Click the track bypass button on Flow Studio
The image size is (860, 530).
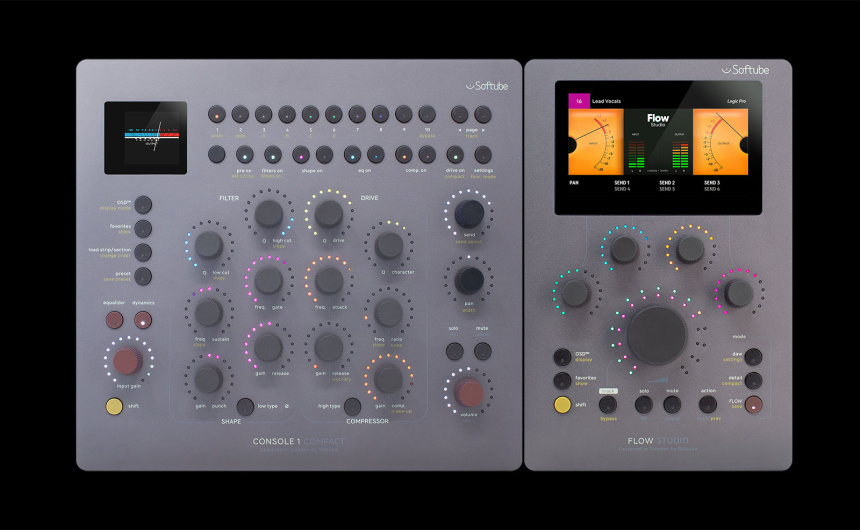608,404
